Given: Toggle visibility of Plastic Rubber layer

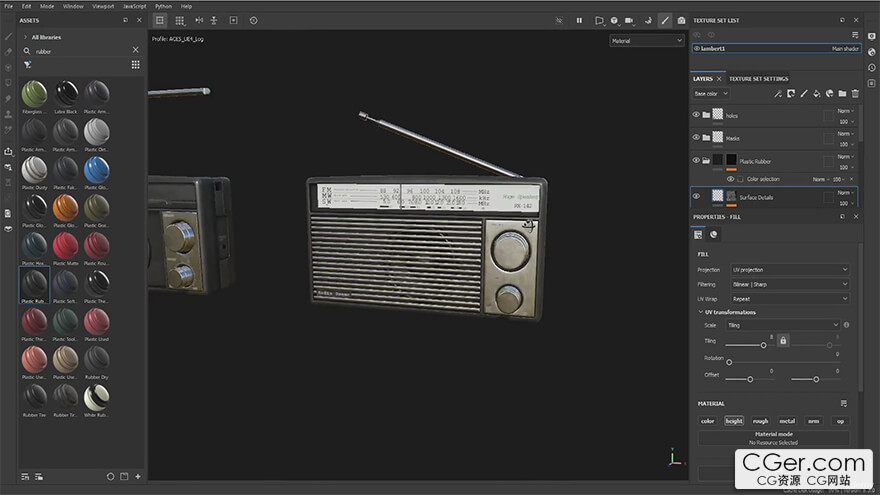Looking at the screenshot, I should point(696,160).
